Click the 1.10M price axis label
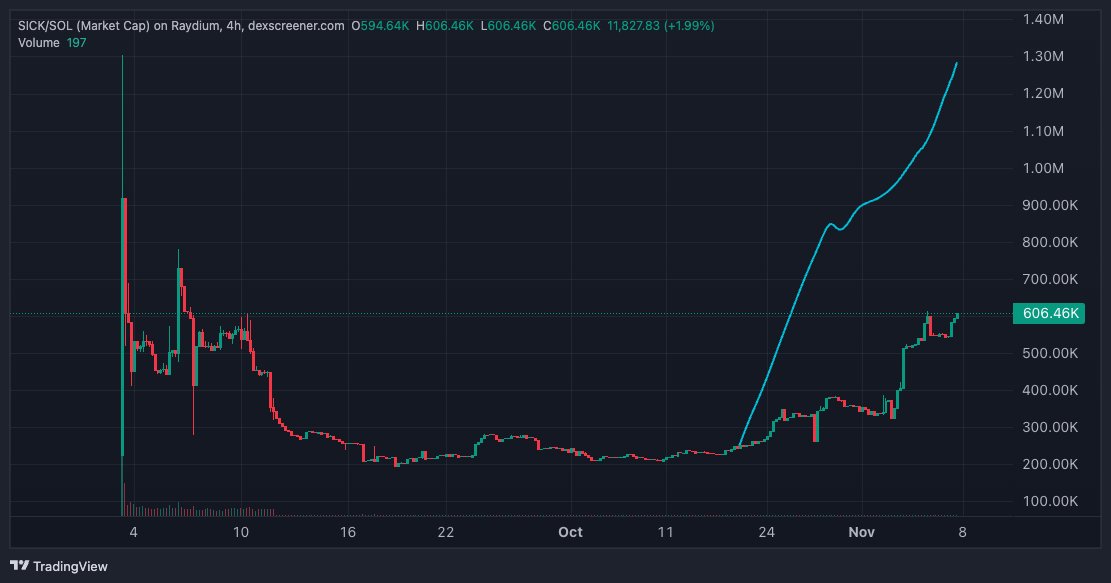Viewport: 1111px width, 583px height. pos(1043,130)
